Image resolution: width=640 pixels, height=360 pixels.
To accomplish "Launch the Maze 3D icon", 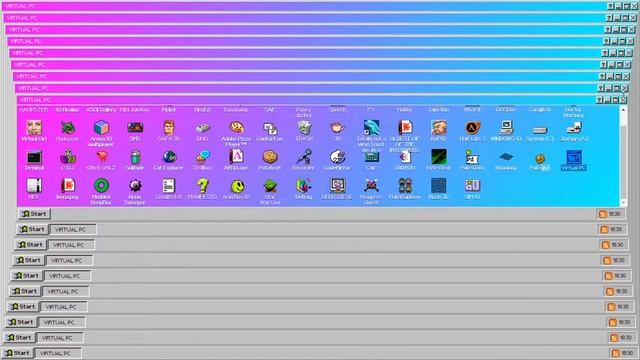I will 438,186.
